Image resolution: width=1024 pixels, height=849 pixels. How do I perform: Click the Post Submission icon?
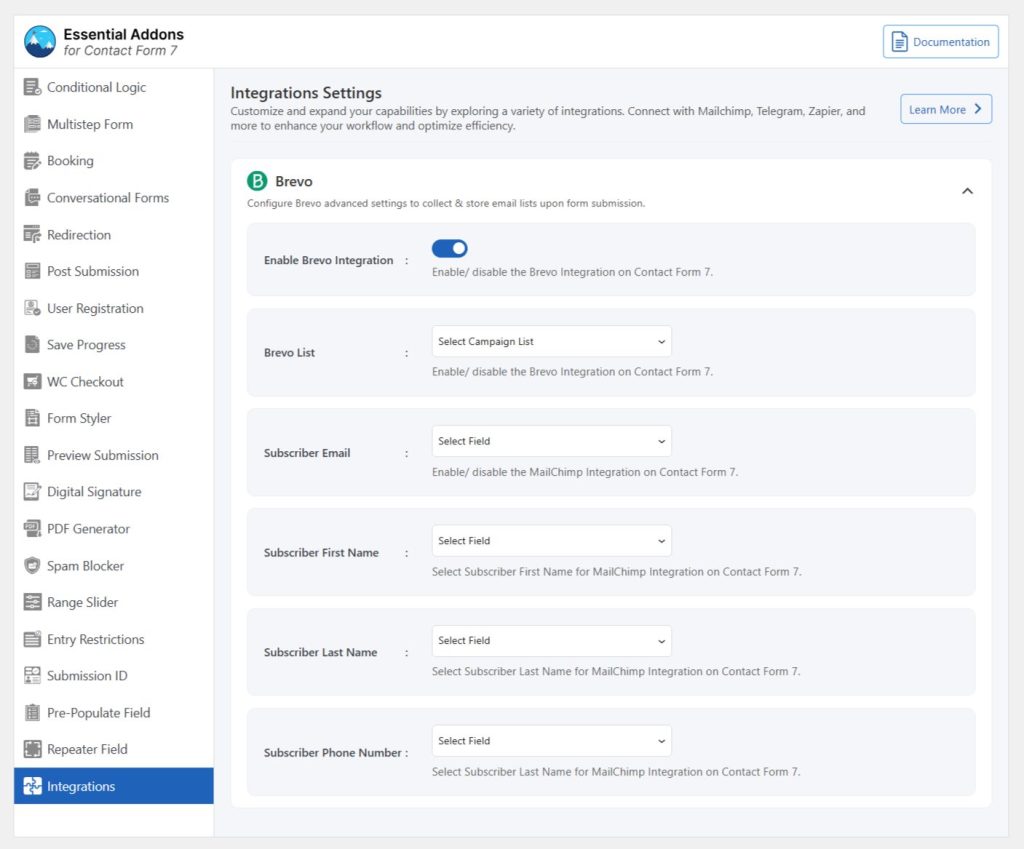click(x=32, y=271)
